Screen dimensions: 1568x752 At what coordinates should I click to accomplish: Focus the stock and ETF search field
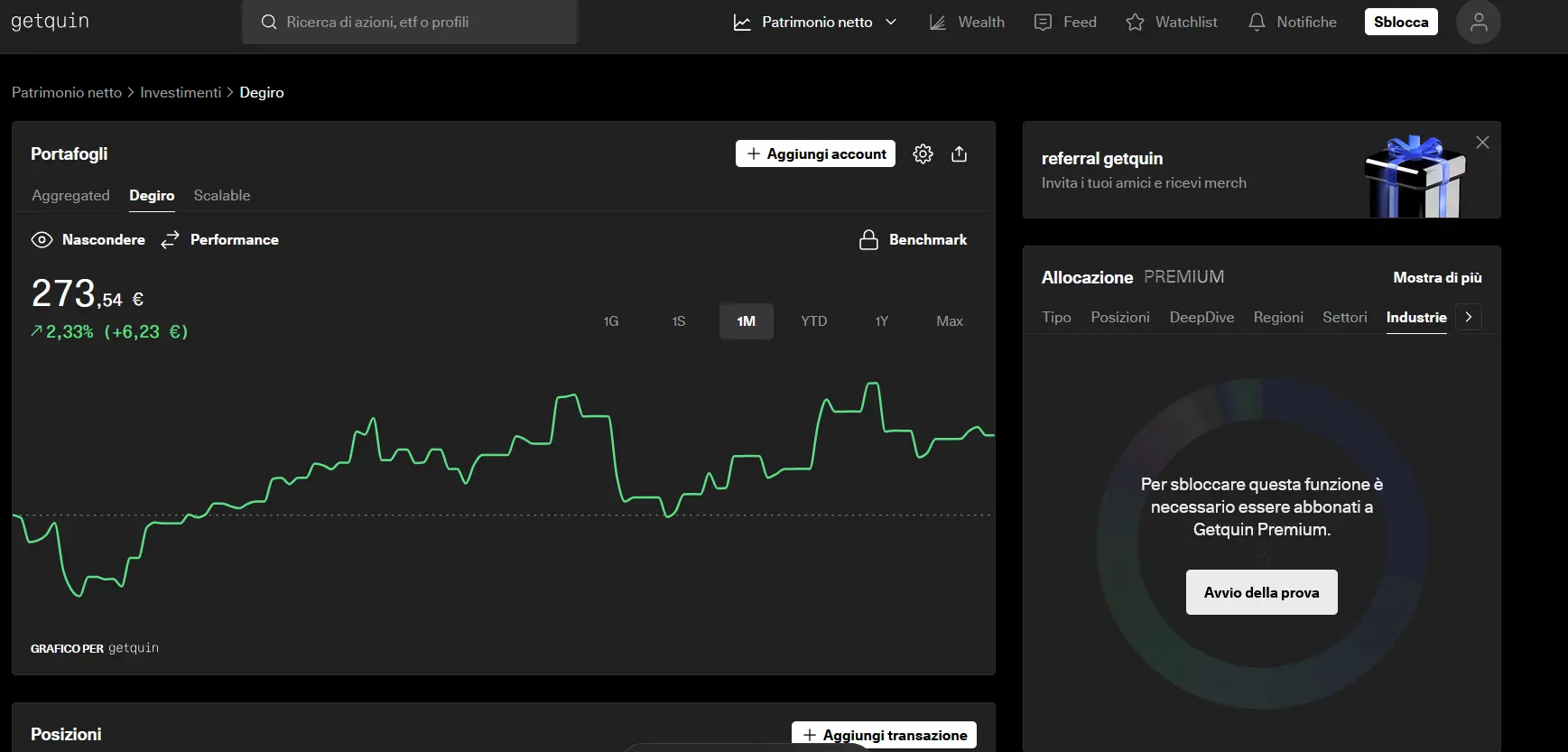(410, 22)
